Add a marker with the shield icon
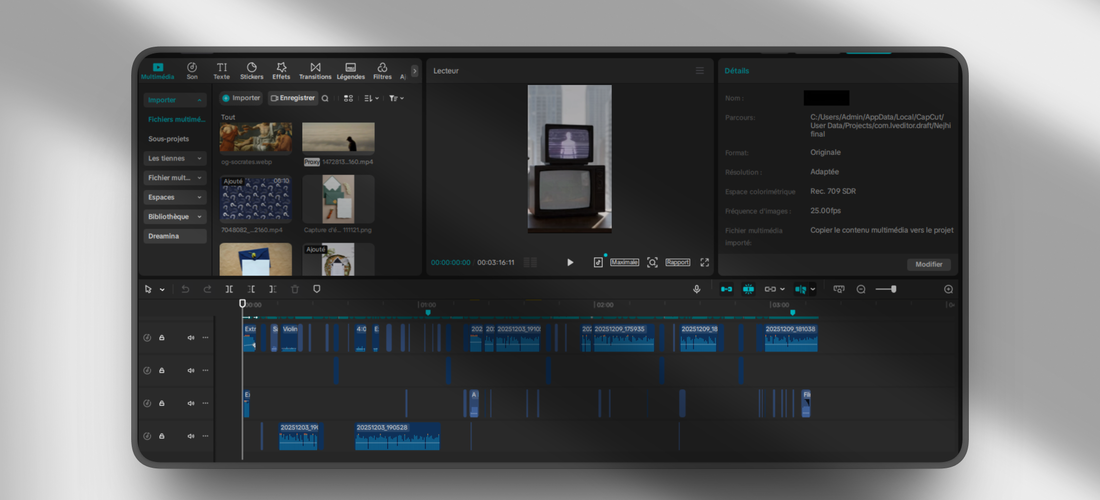Screen dimensions: 1100x500 (316, 289)
